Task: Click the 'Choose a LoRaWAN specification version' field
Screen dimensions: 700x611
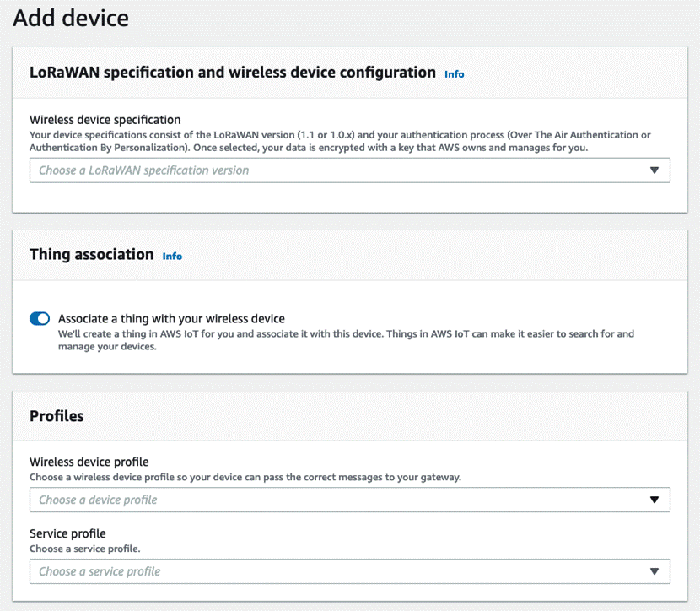Action: pyautogui.click(x=350, y=170)
